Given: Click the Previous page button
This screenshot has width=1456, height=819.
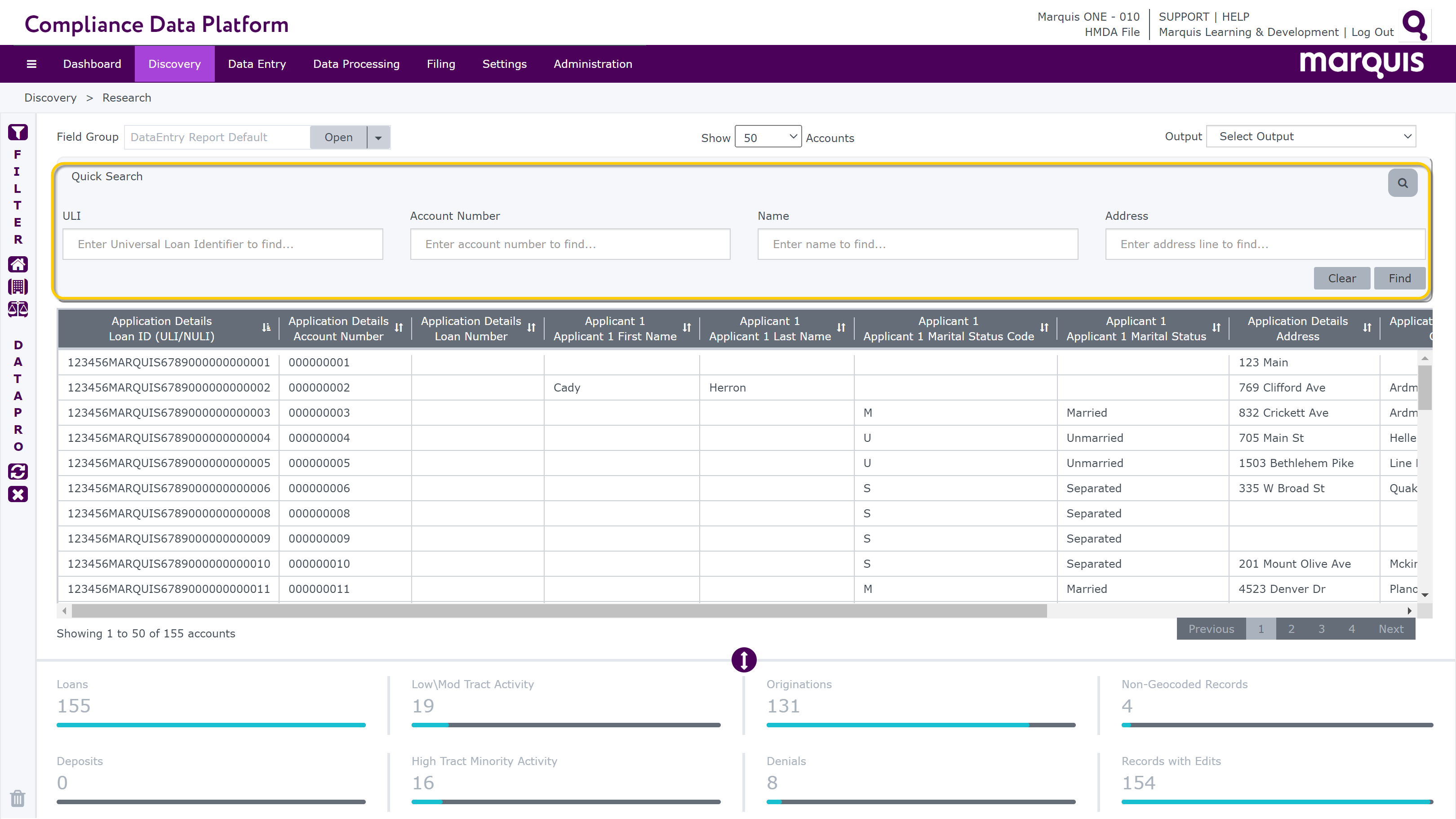Looking at the screenshot, I should pos(1211,629).
